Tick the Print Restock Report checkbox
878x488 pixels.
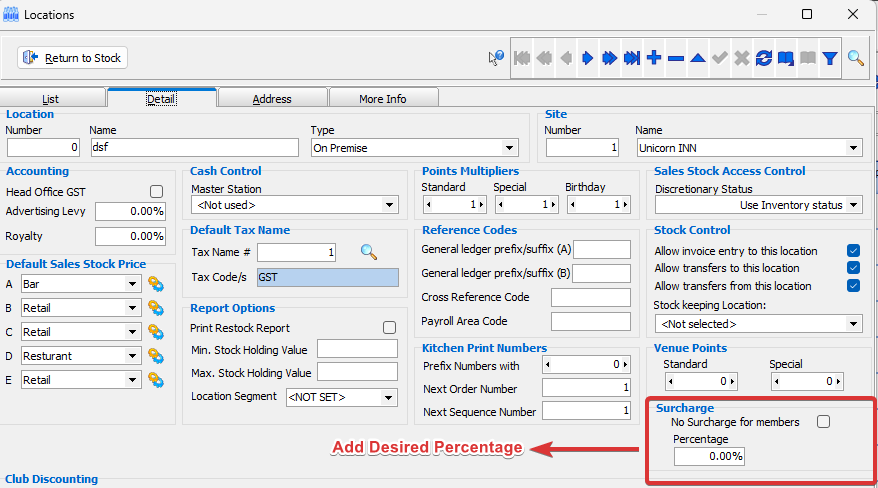(389, 328)
